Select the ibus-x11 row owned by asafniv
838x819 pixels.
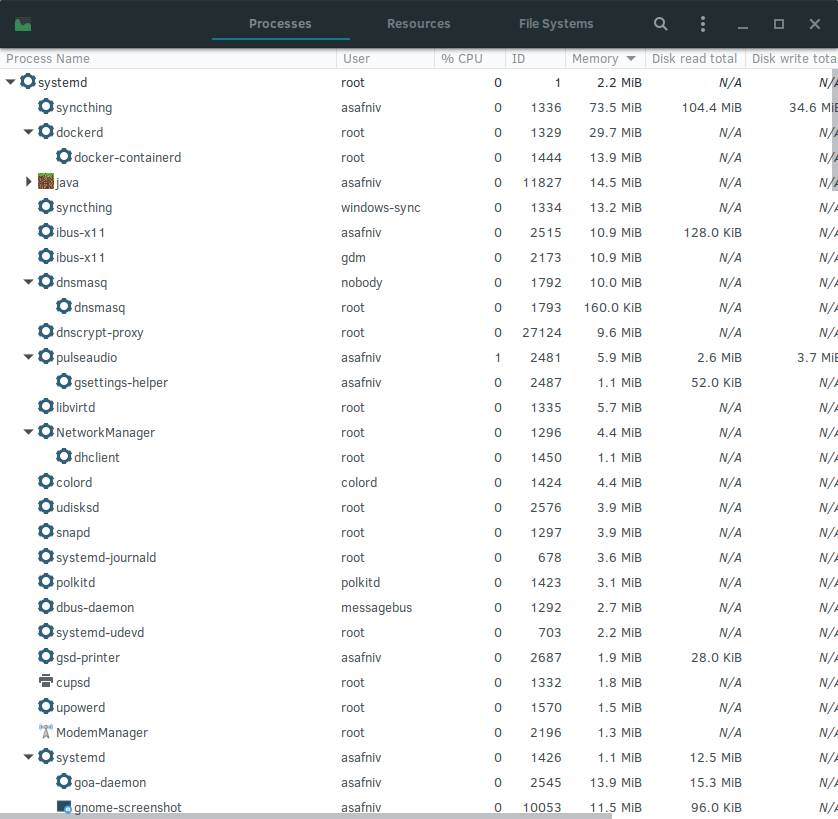419,233
